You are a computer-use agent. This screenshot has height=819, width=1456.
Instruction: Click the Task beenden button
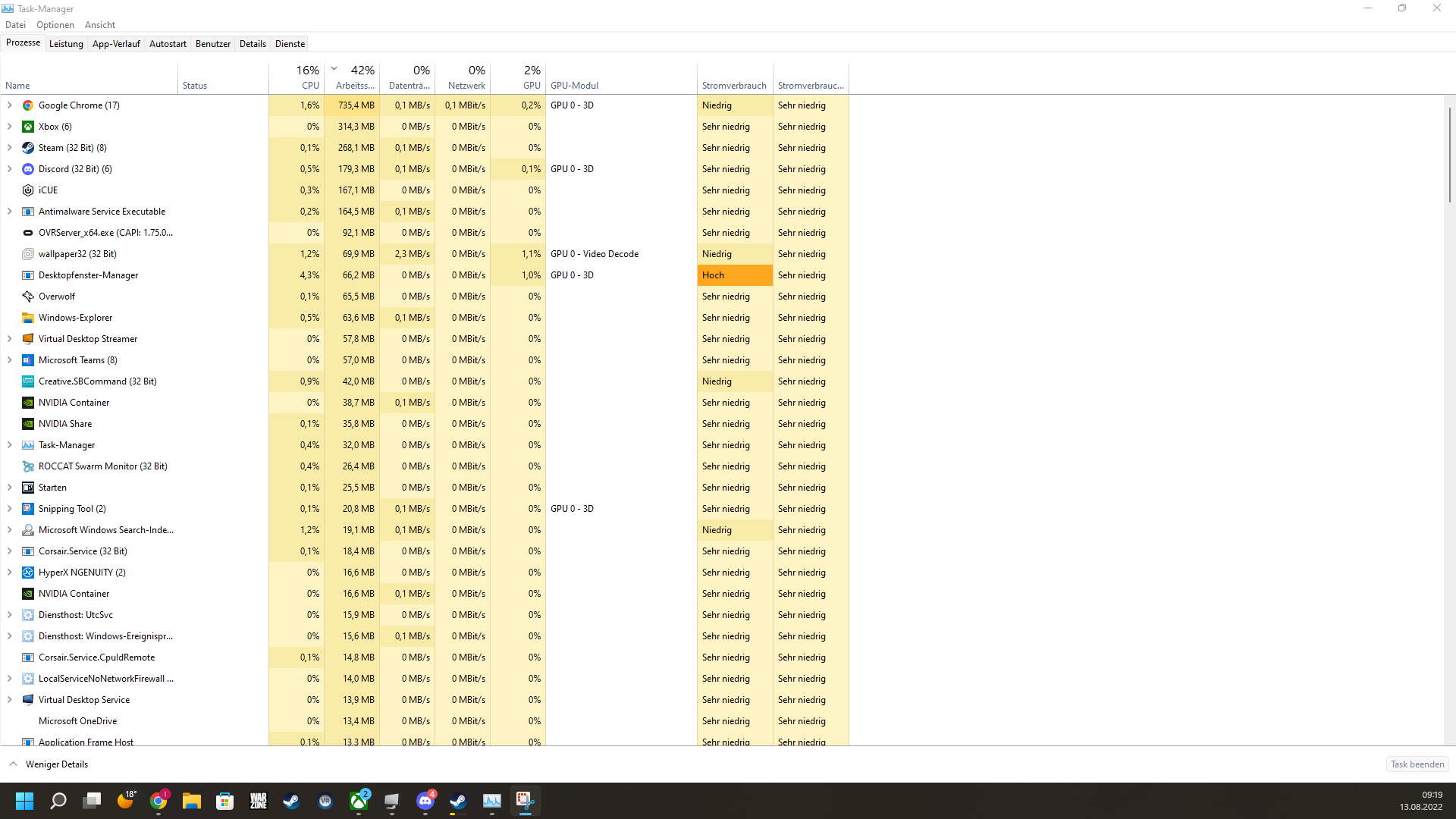(x=1417, y=764)
